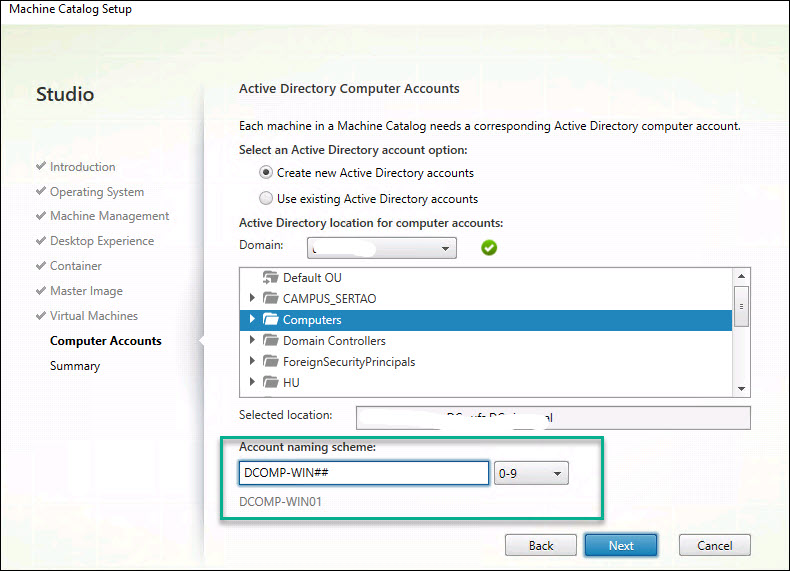The width and height of the screenshot is (790, 571).
Task: Select Create new Active Directory accounts
Action: click(266, 173)
